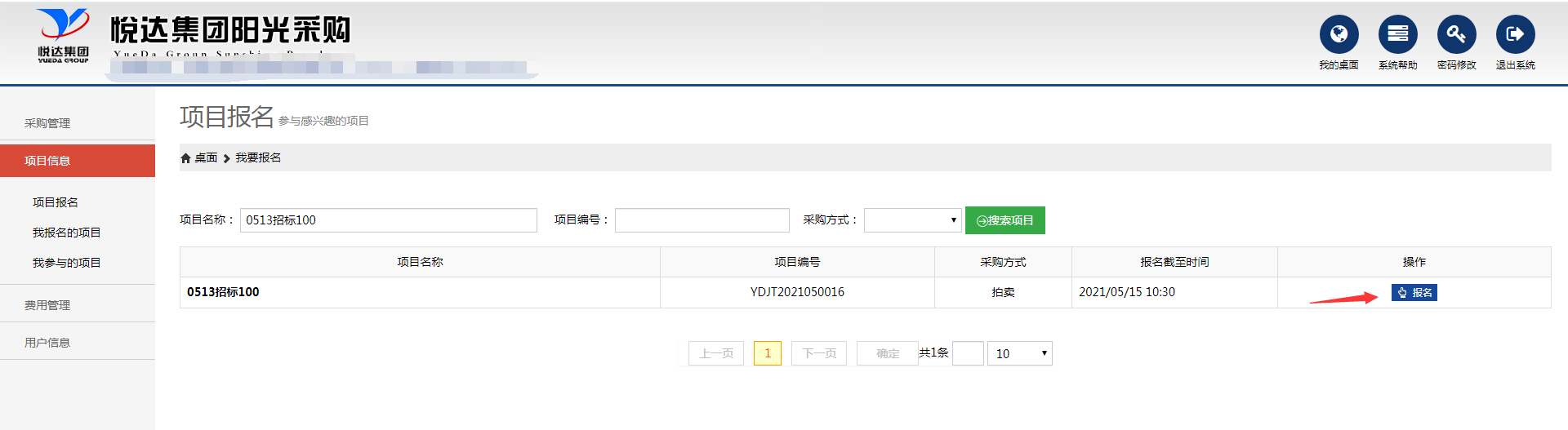Open 密码修改 key icon
Viewport: 1568px width, 430px height.
coord(1456,34)
